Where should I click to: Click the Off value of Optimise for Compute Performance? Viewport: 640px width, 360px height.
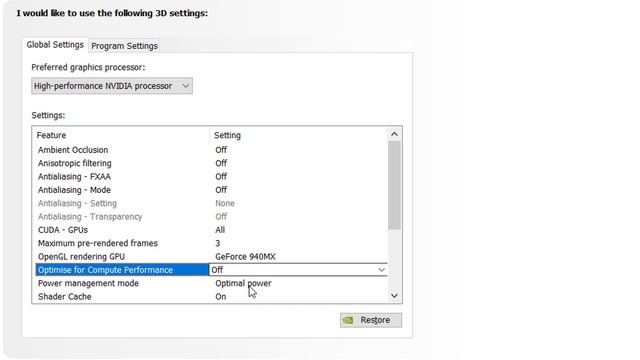pos(217,270)
